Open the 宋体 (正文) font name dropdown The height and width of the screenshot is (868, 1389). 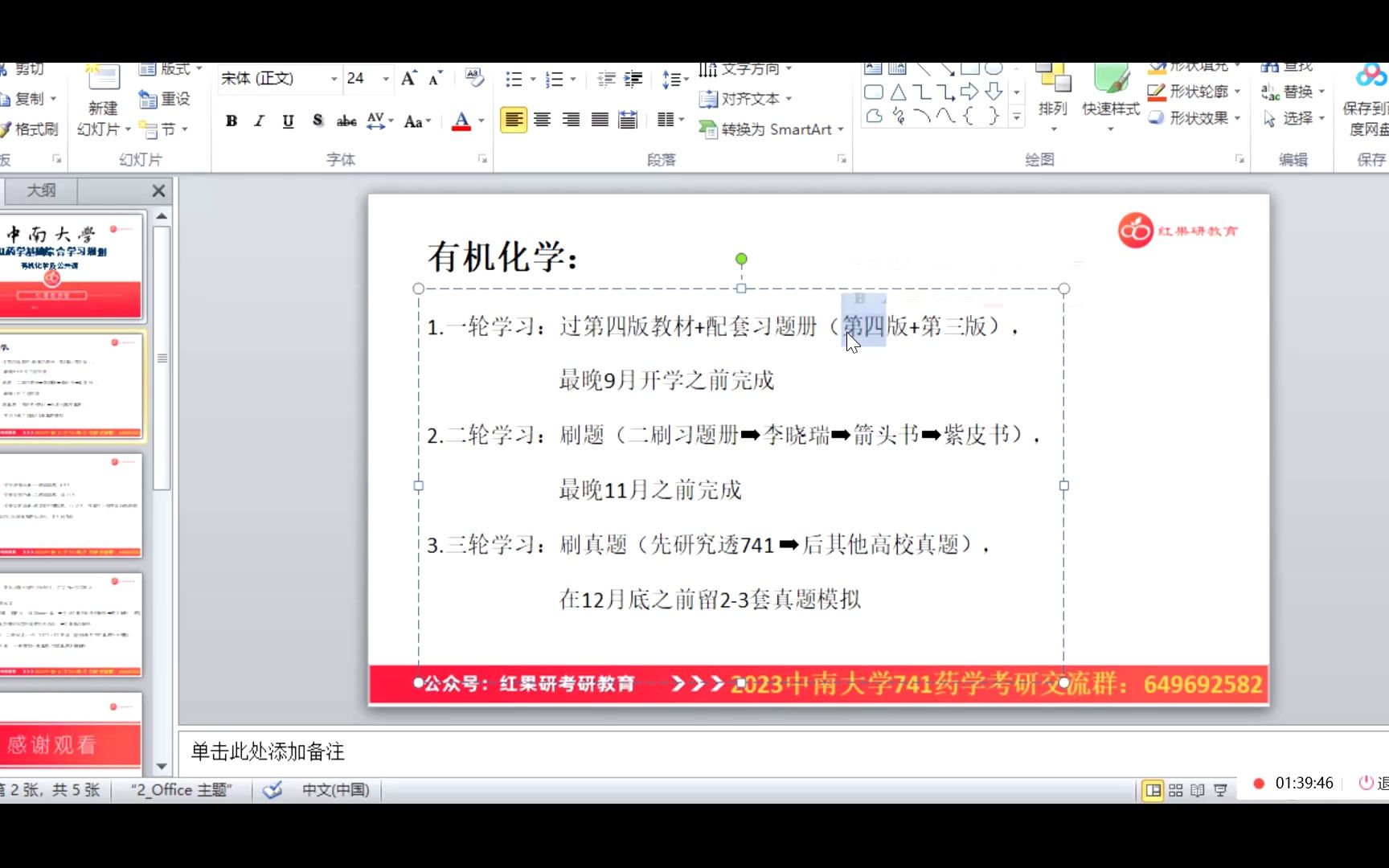(334, 79)
